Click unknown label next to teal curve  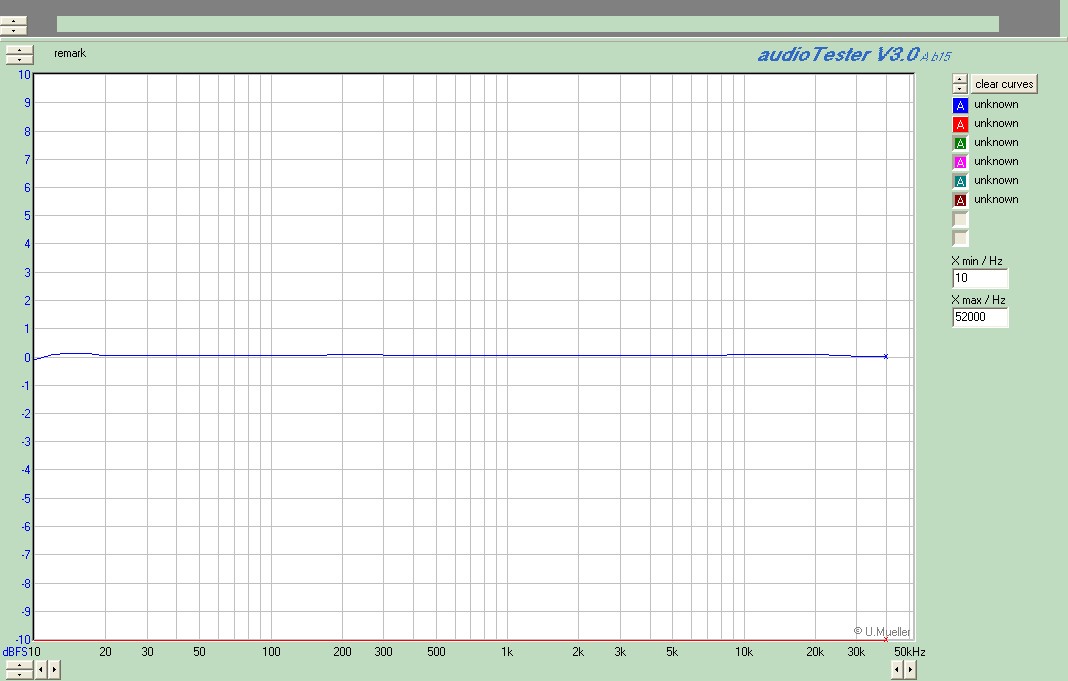(x=996, y=180)
